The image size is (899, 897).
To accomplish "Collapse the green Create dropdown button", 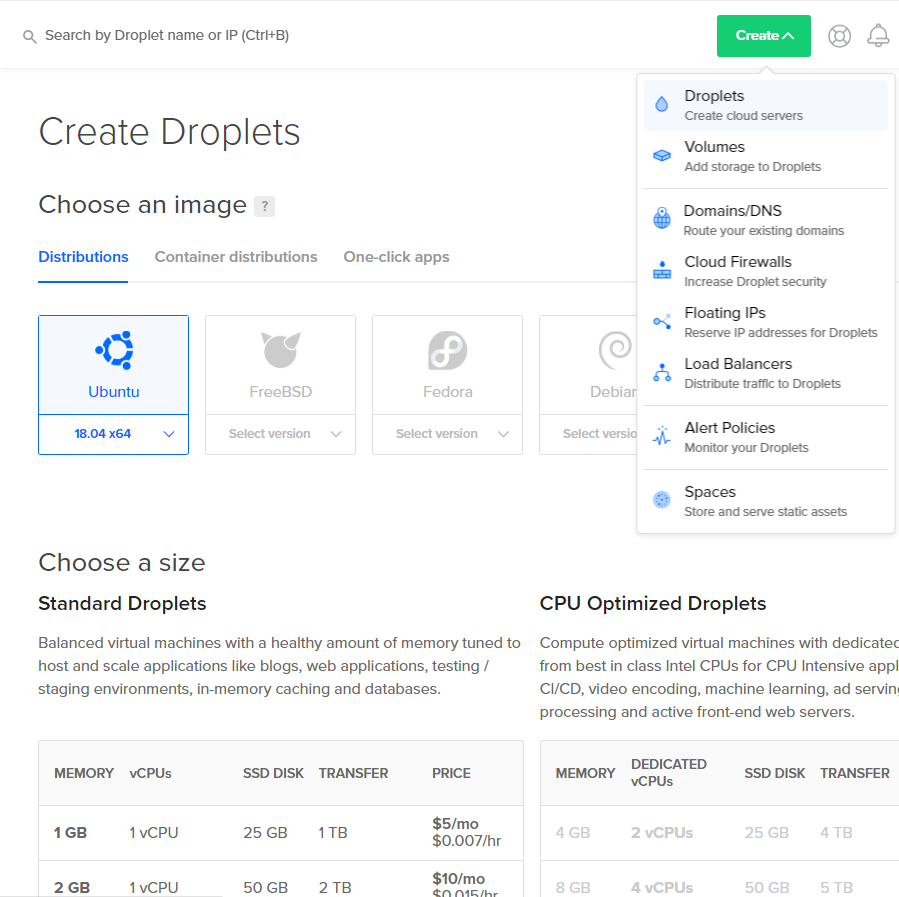I will pyautogui.click(x=764, y=36).
